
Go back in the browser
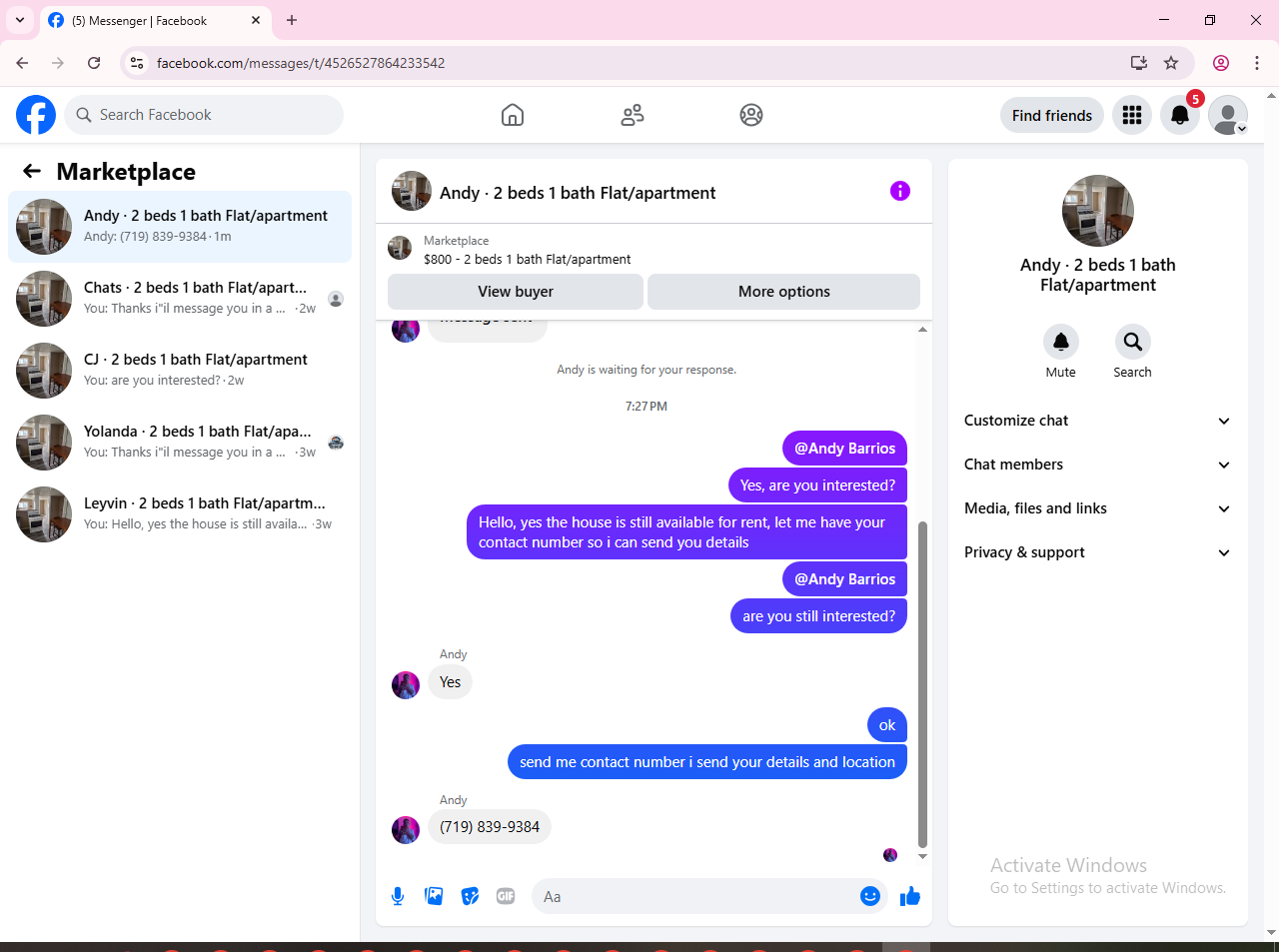coord(22,63)
